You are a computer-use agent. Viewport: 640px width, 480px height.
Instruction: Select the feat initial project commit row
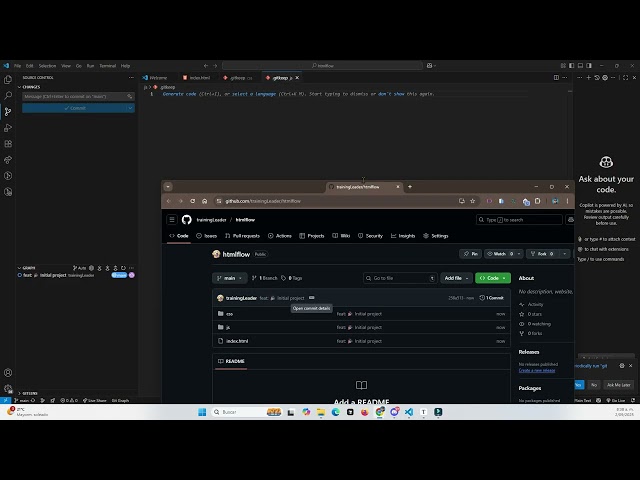click(x=76, y=275)
